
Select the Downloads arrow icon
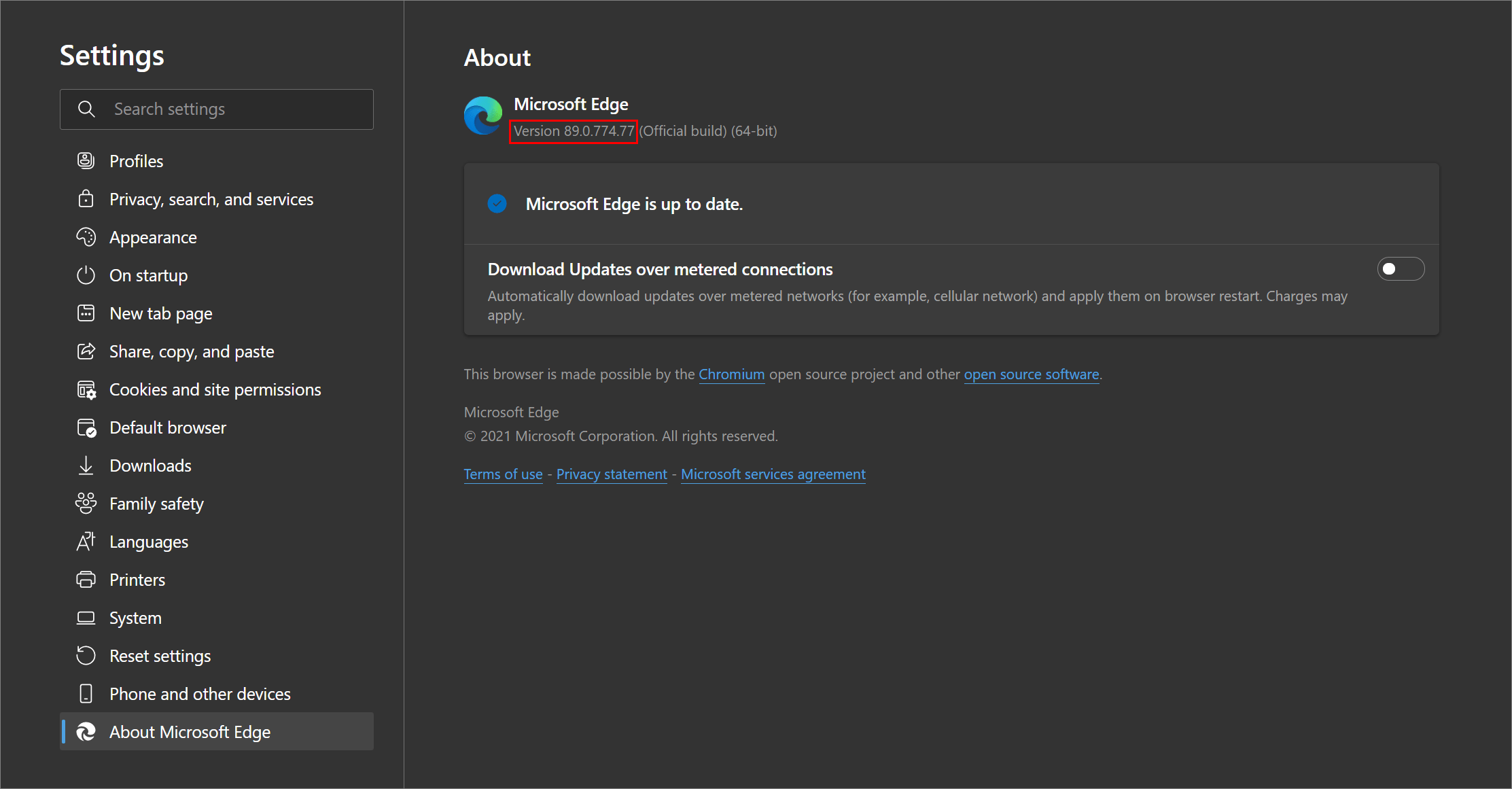(x=86, y=465)
